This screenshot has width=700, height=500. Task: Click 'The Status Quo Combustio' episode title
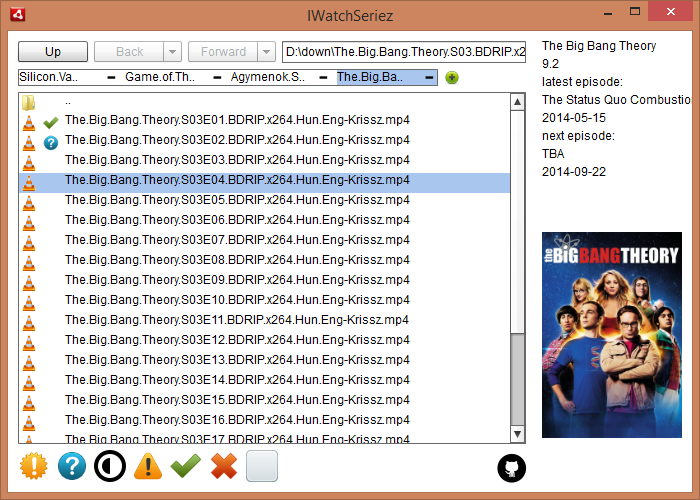tap(616, 100)
